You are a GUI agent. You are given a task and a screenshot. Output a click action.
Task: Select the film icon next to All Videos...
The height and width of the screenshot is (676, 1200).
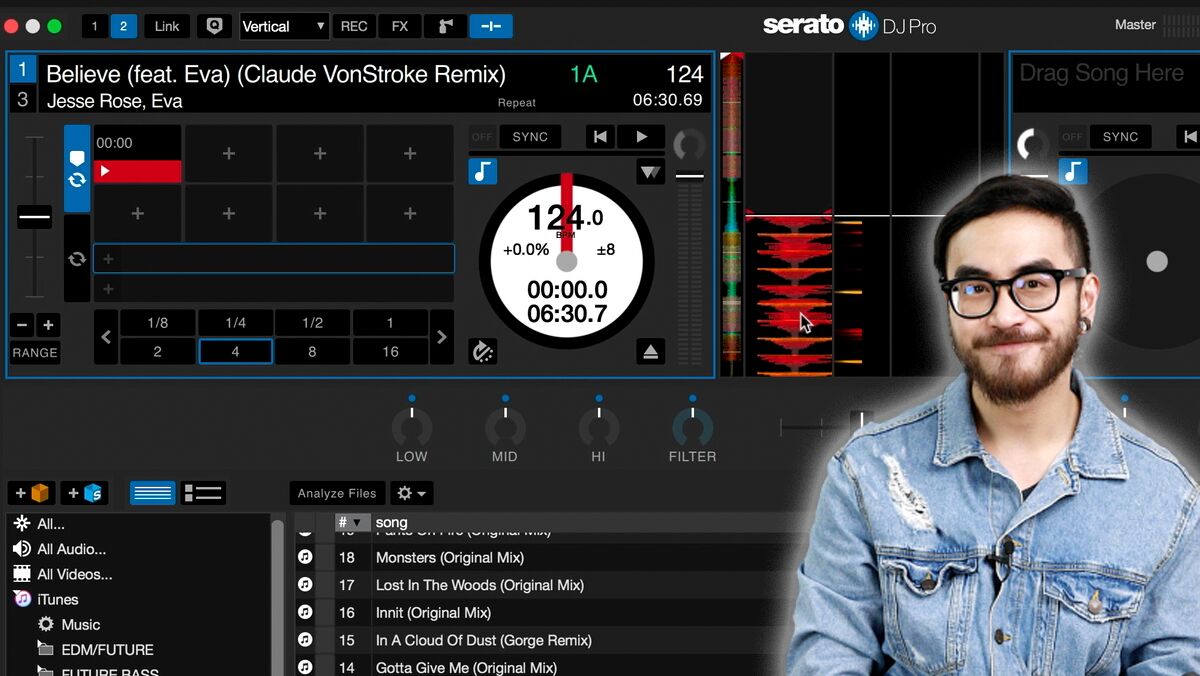pyautogui.click(x=21, y=574)
